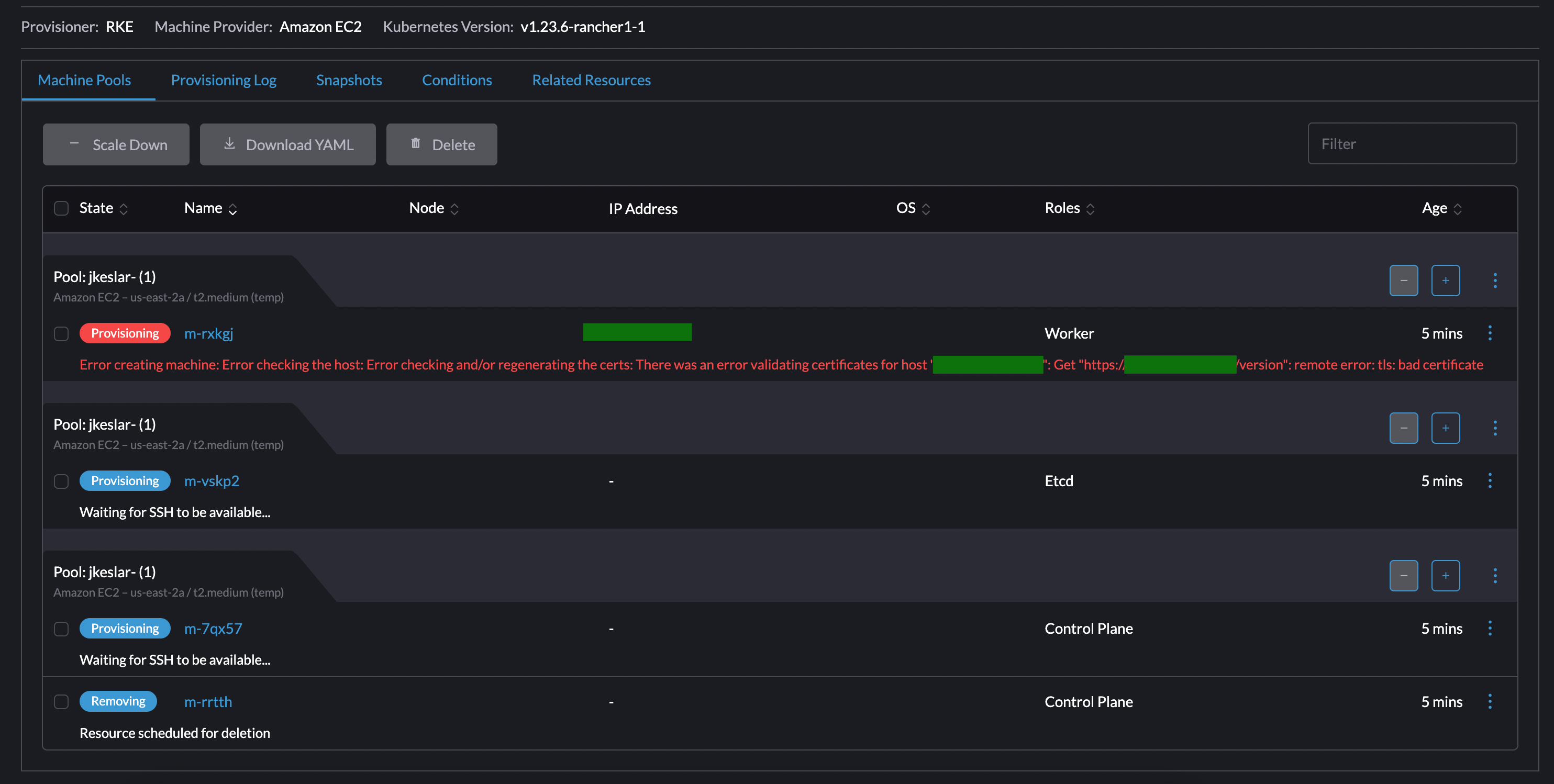
Task: Click the plus icon to scale up the first pool
Action: [1446, 280]
